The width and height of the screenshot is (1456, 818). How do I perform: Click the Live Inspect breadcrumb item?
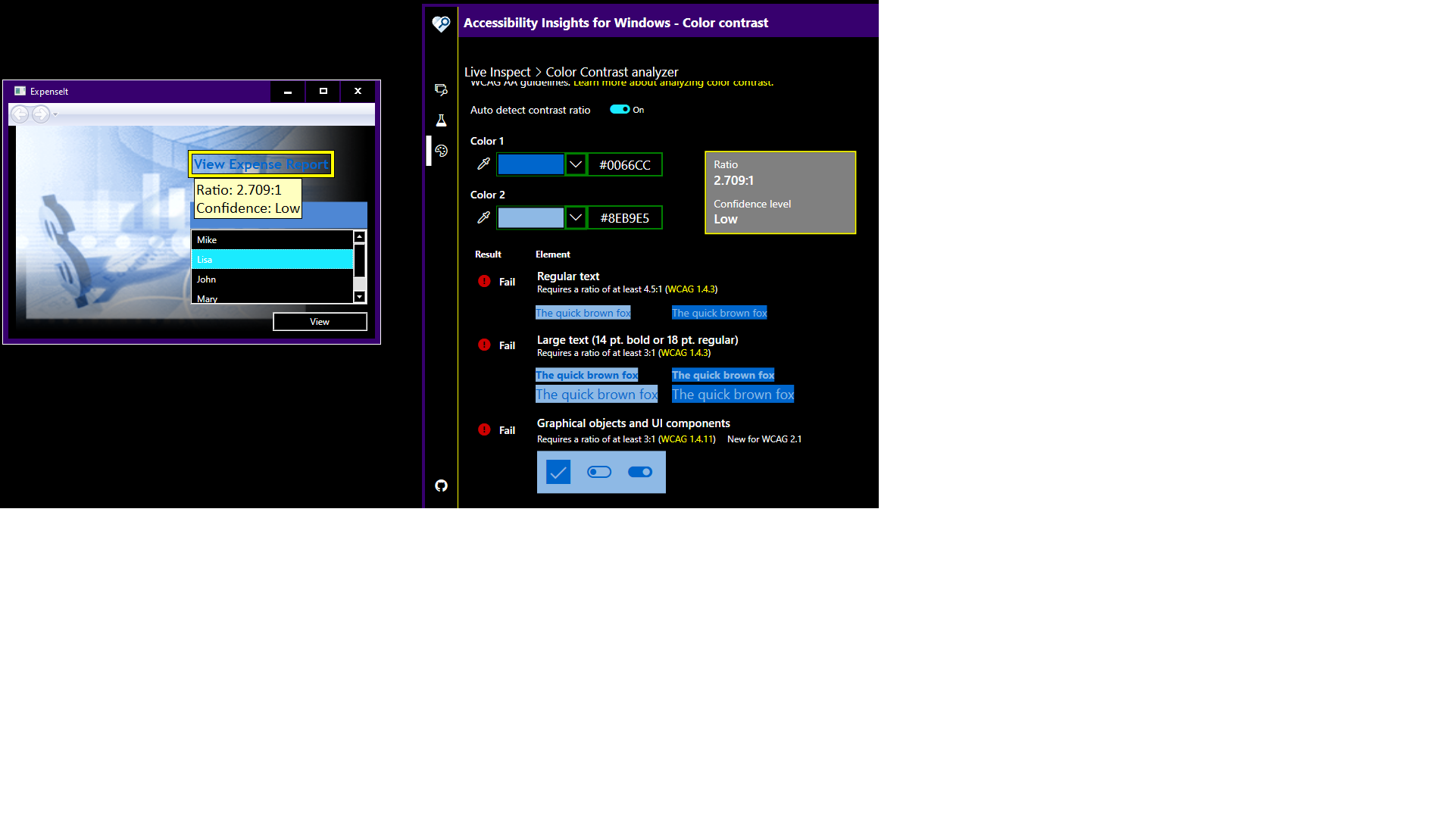point(496,71)
